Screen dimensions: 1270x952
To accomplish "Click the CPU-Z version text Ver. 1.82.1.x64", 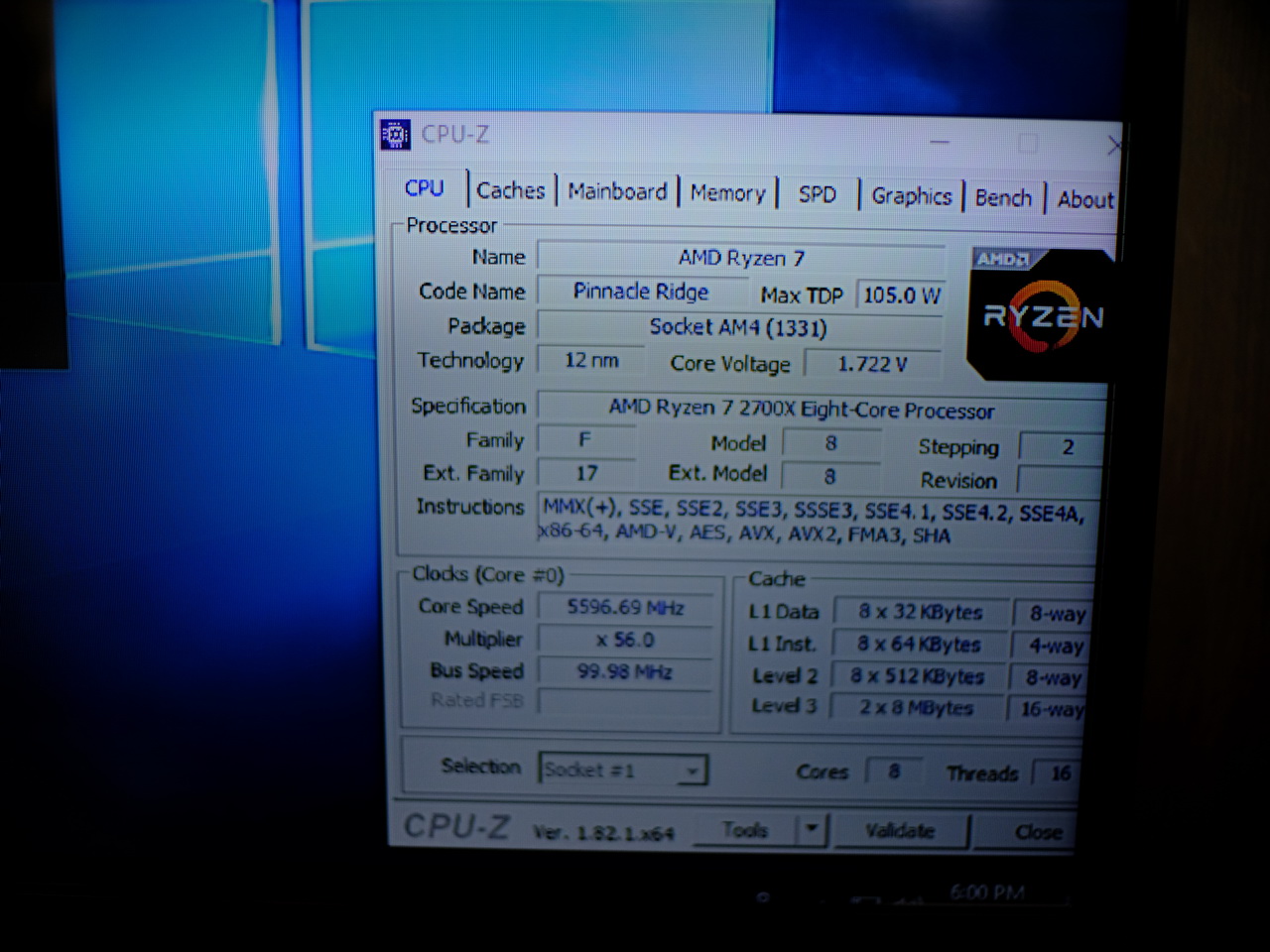I will tap(603, 833).
